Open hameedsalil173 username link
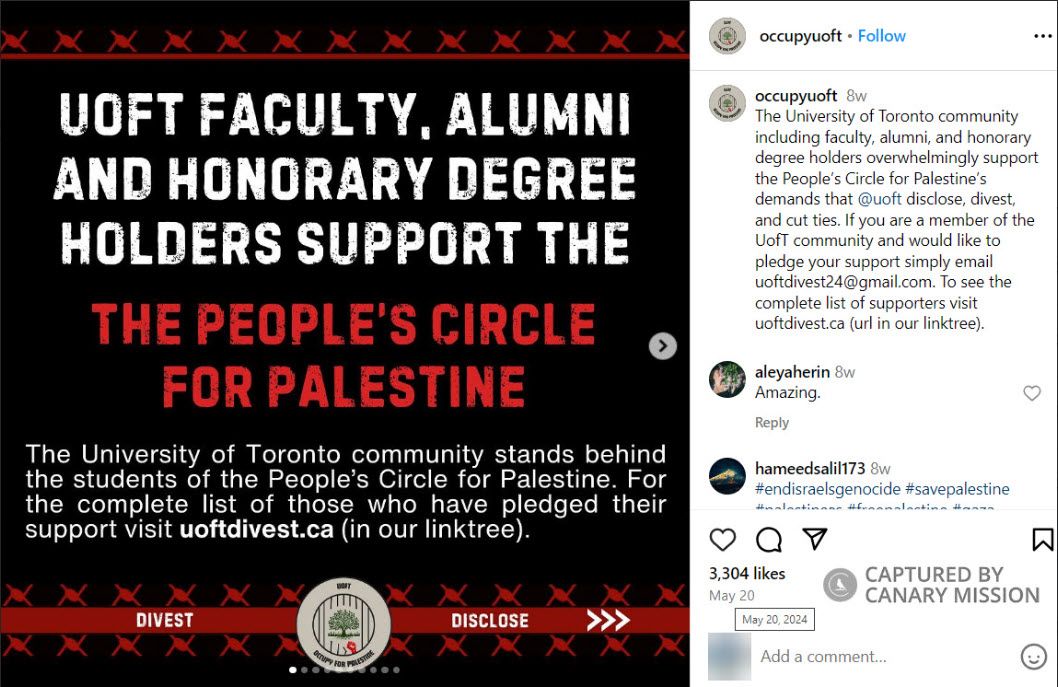This screenshot has height=687, width=1058. (810, 468)
